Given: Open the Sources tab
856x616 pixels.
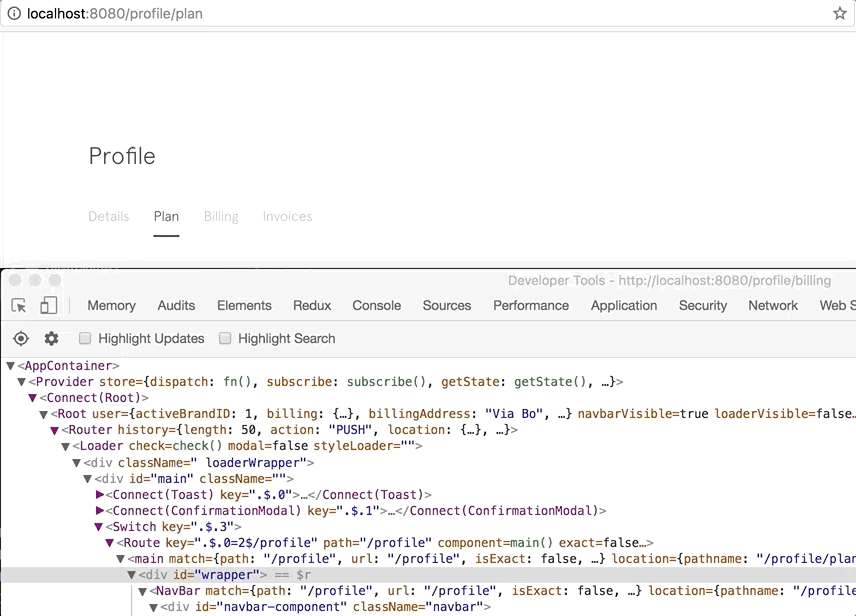Looking at the screenshot, I should pos(447,305).
